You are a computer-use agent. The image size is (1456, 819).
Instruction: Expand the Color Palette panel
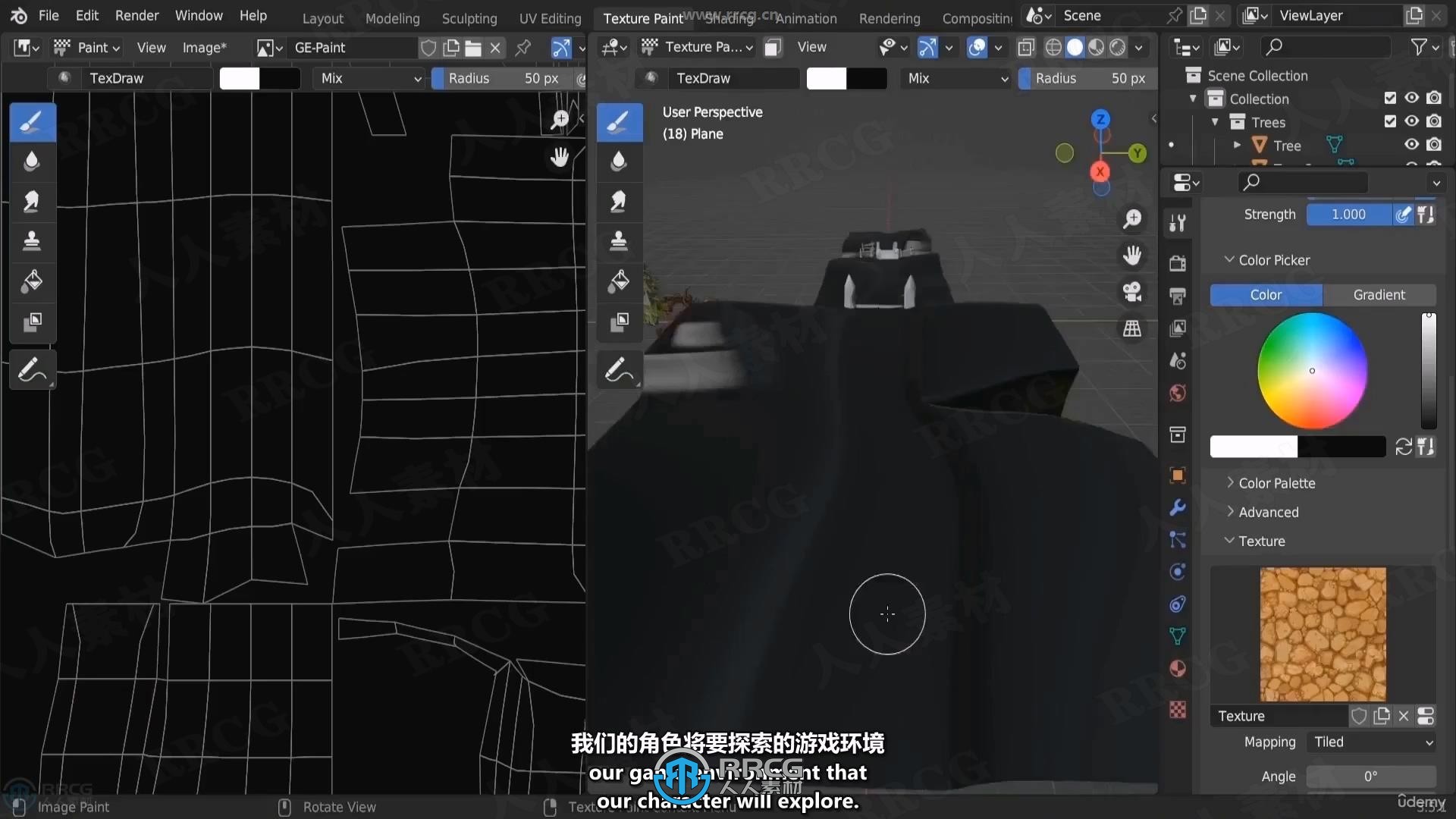pyautogui.click(x=1229, y=483)
